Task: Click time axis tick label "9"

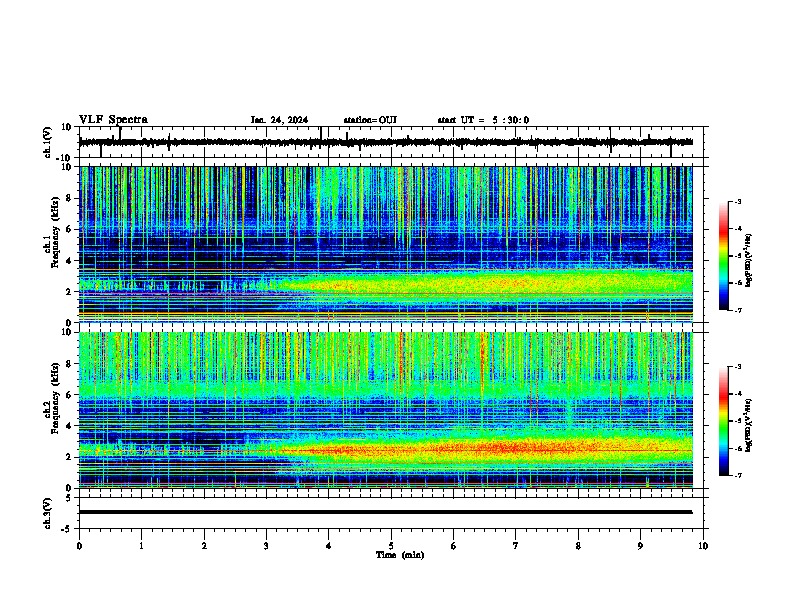Action: (x=640, y=546)
